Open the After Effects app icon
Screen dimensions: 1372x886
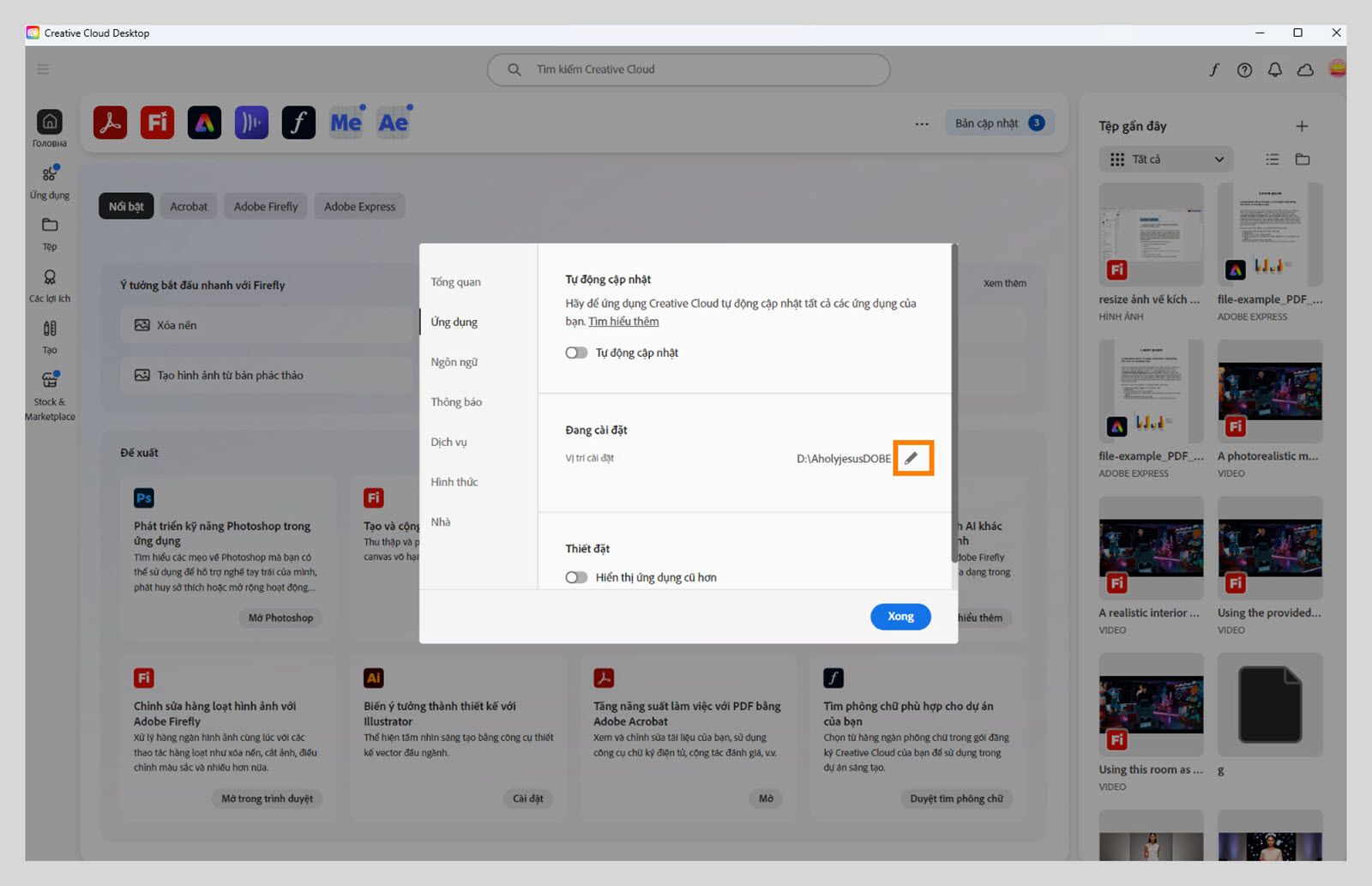(x=393, y=123)
